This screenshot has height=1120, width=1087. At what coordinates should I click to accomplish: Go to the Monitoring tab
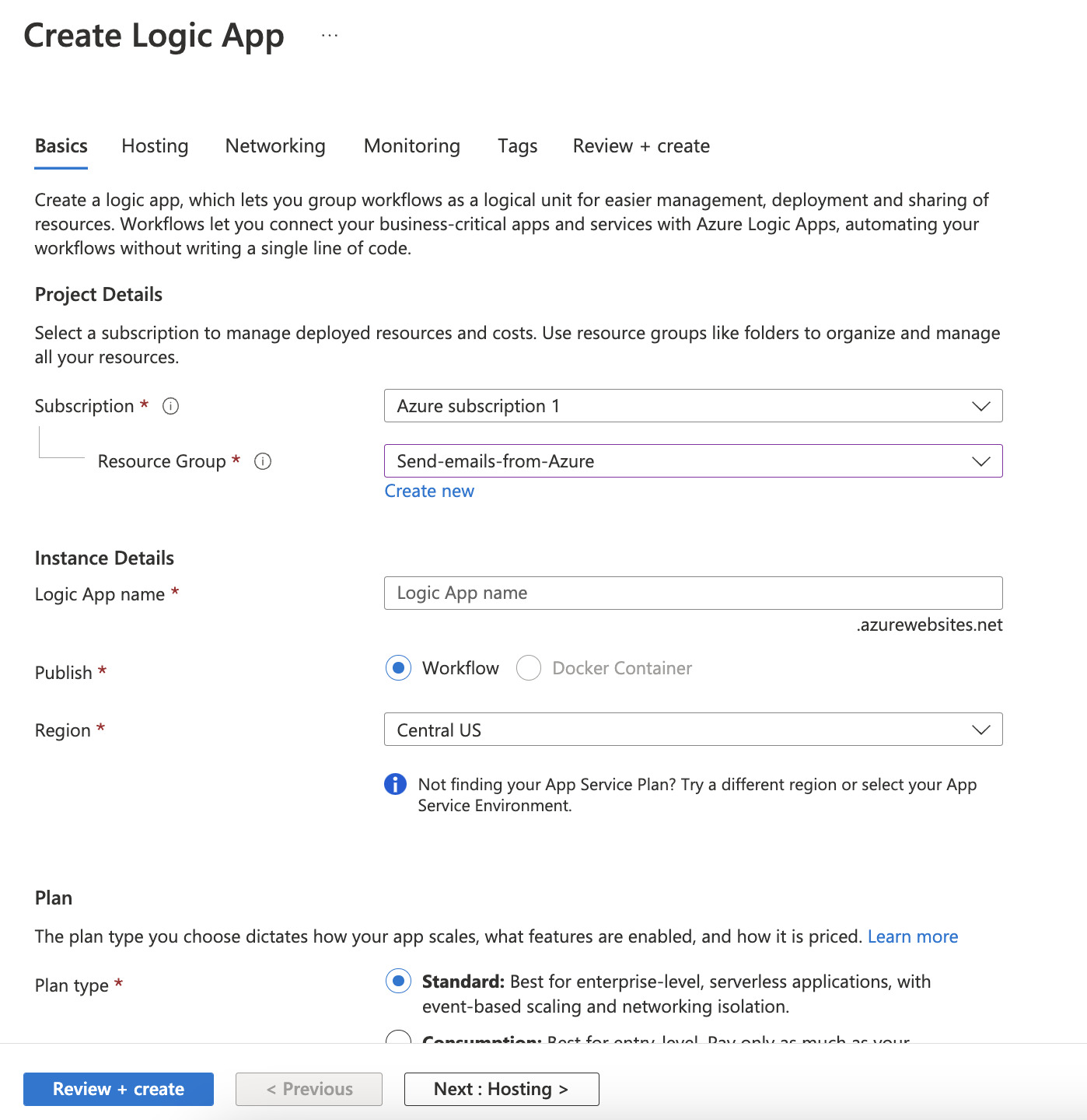(x=412, y=146)
